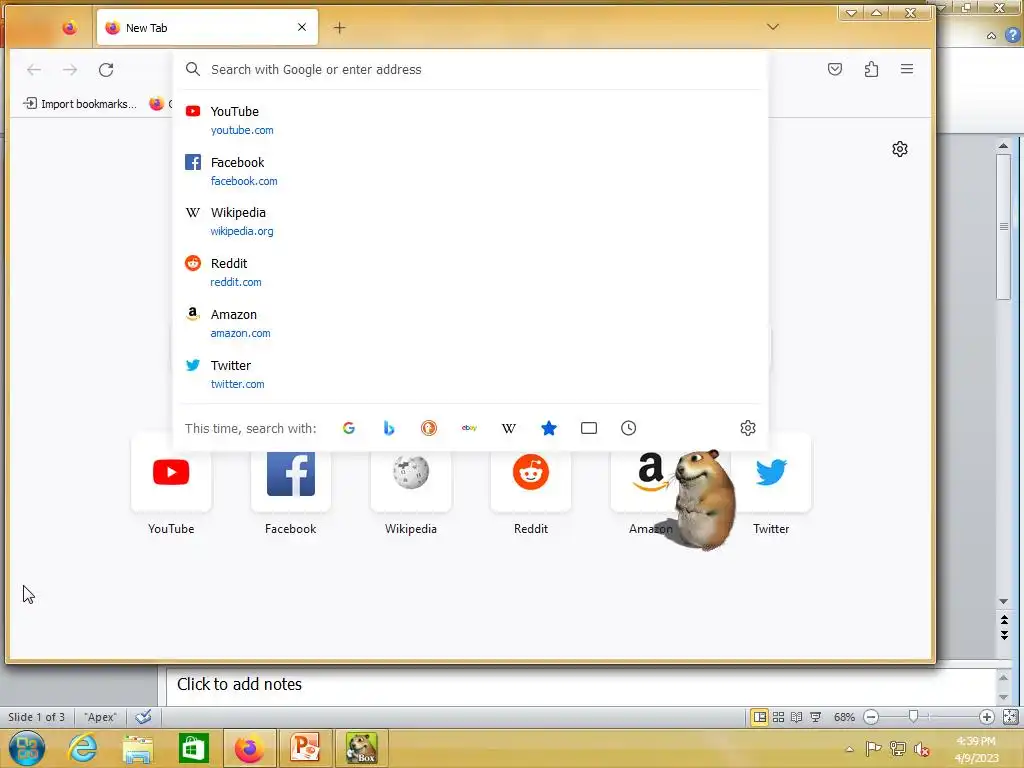Click Import bookmarks toolbar button
Screen dimensions: 1024x768
[x=80, y=104]
